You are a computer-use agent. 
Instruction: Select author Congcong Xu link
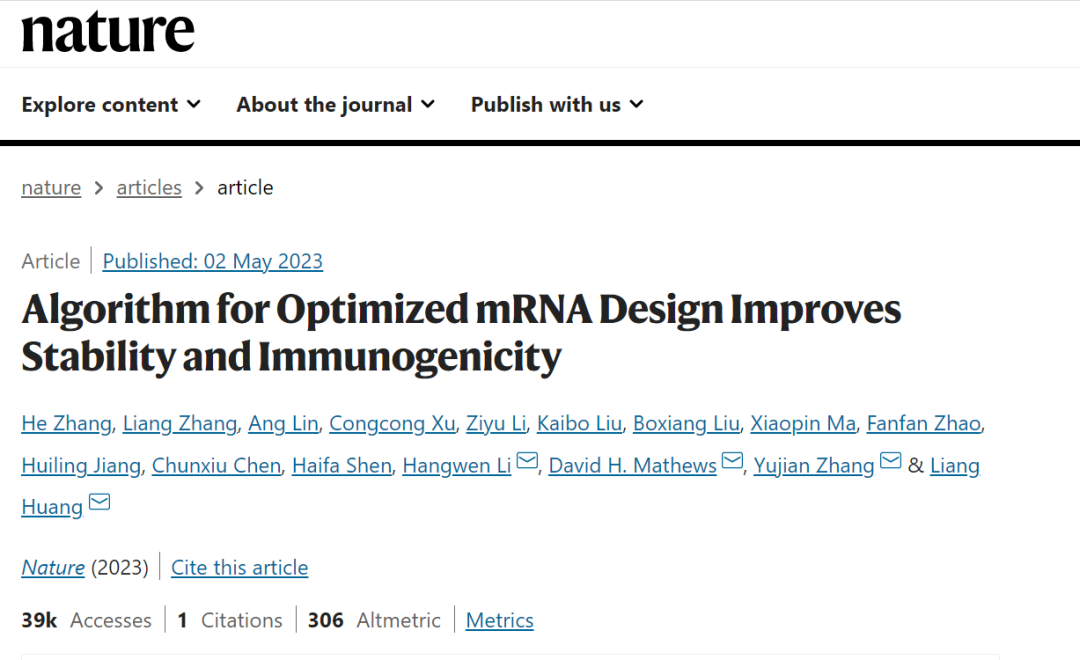(392, 424)
